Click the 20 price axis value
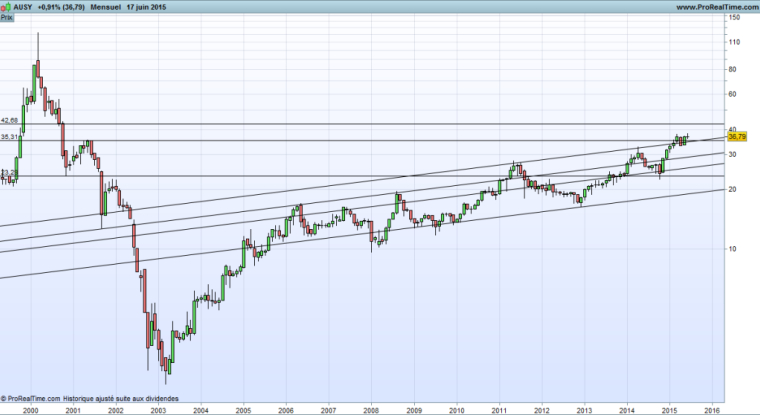Viewport: 760px width, 415px height. (732, 189)
